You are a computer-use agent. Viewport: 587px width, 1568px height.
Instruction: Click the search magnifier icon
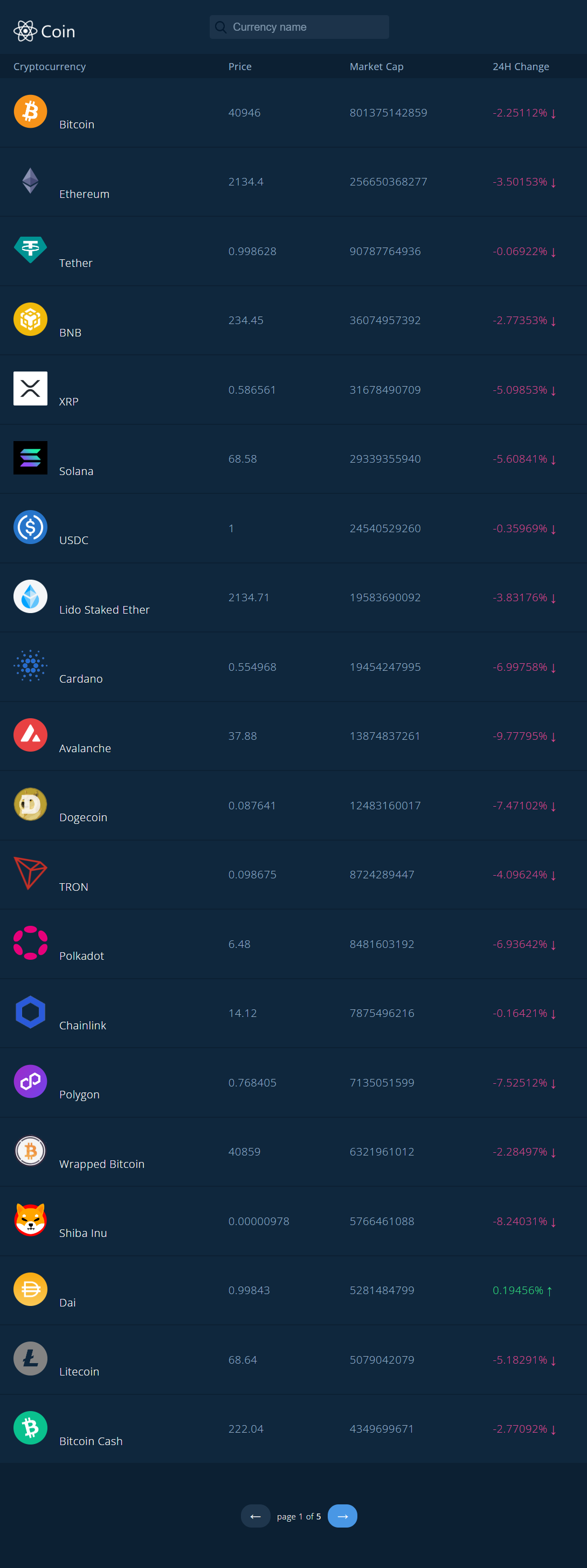tap(221, 27)
